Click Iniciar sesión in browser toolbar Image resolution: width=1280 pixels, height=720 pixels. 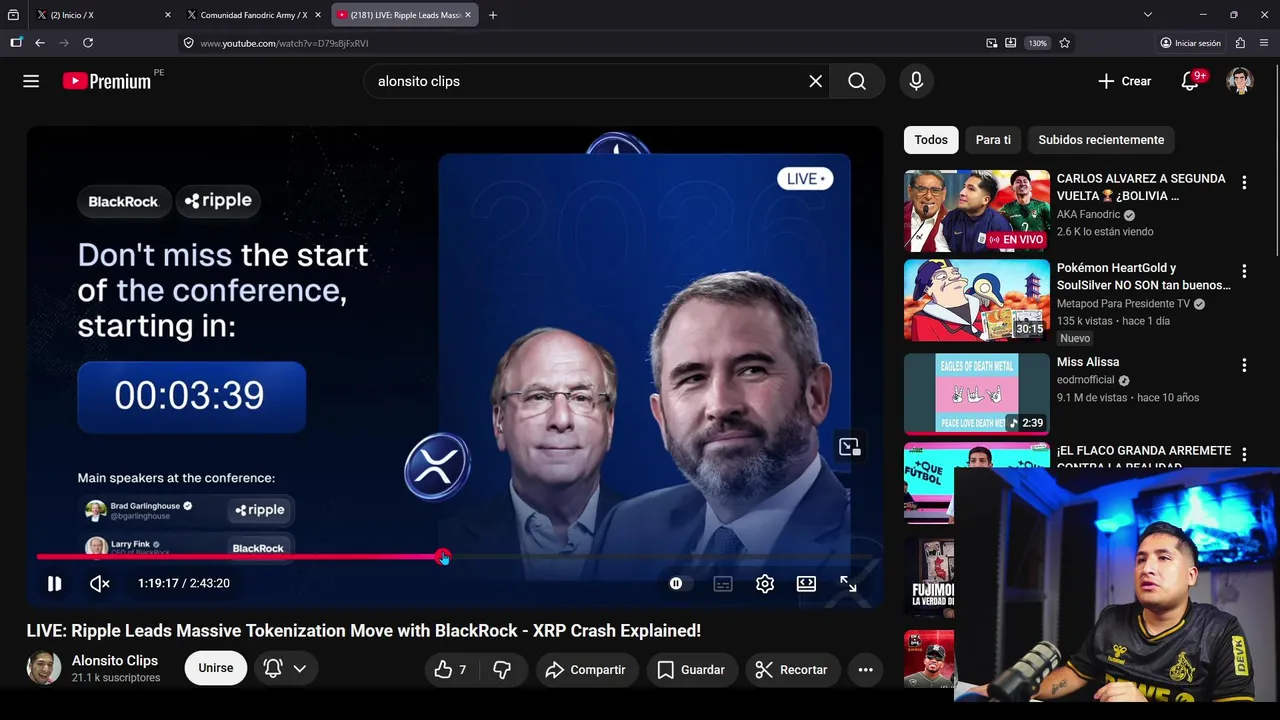point(1191,43)
